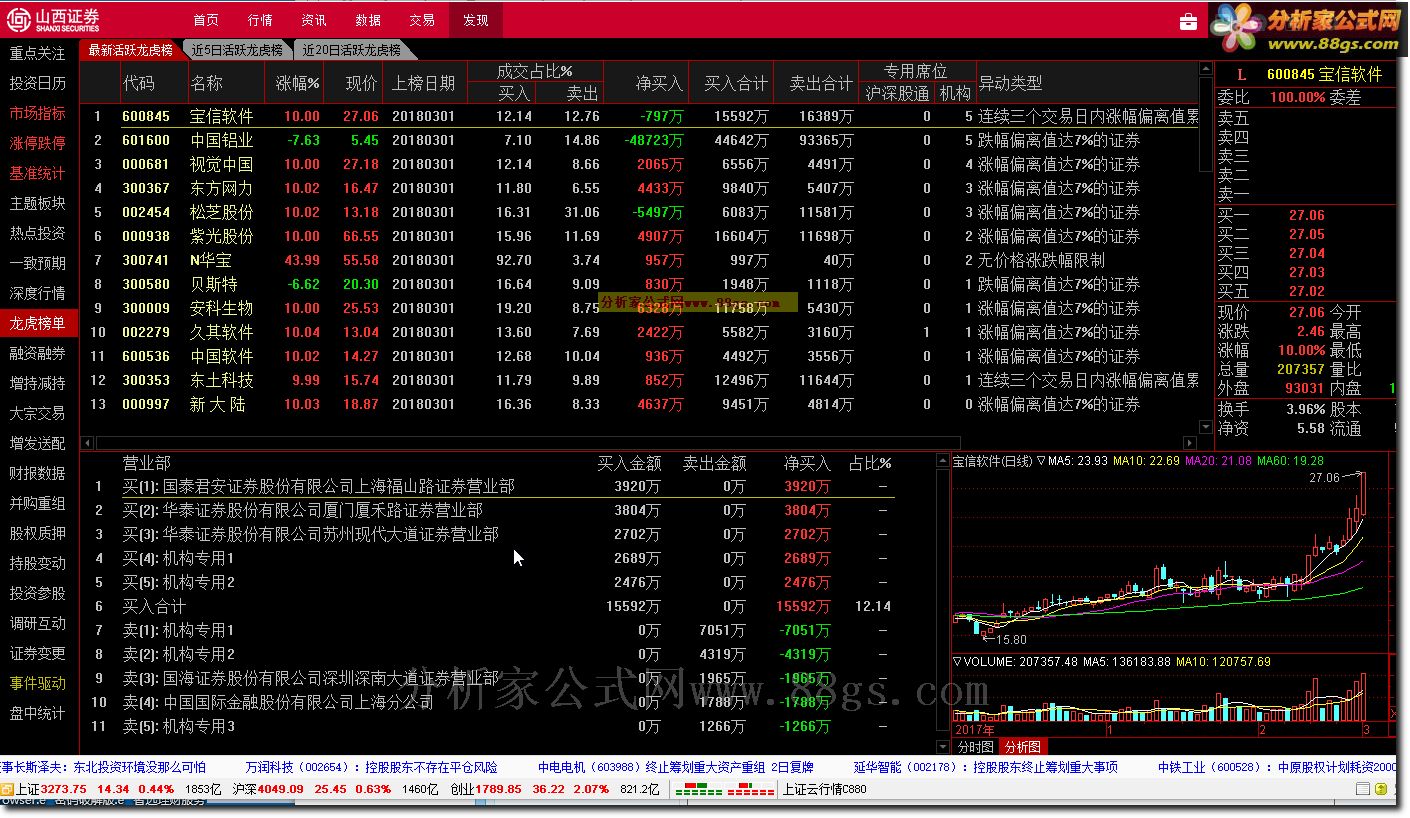Viewport: 1410px width, 818px height.
Task: Click up arrow of broker list scrollbar
Action: coord(942,461)
